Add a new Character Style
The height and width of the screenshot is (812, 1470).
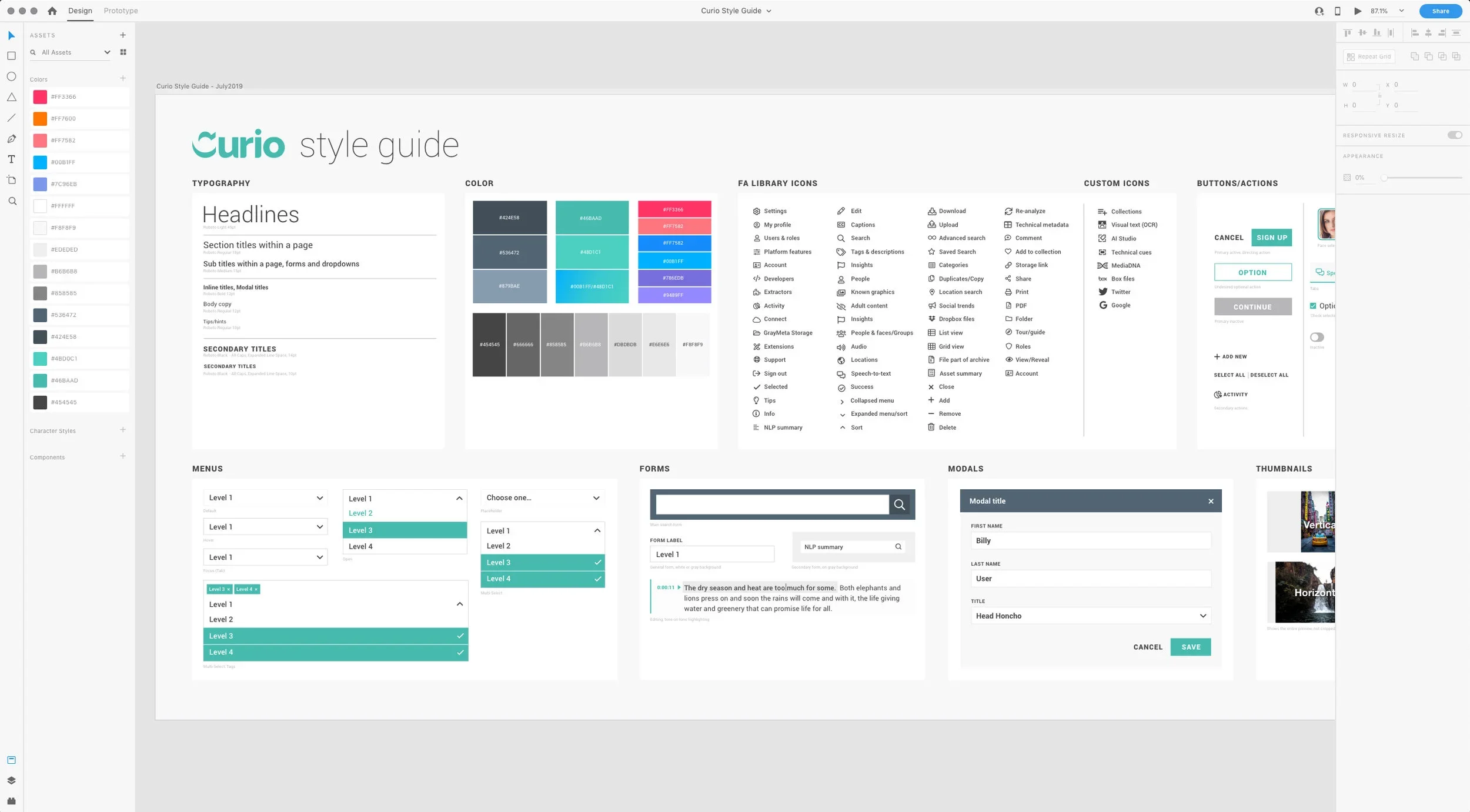tap(123, 430)
